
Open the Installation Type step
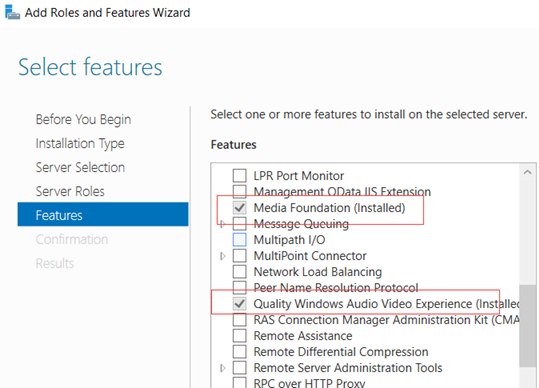[x=80, y=144]
